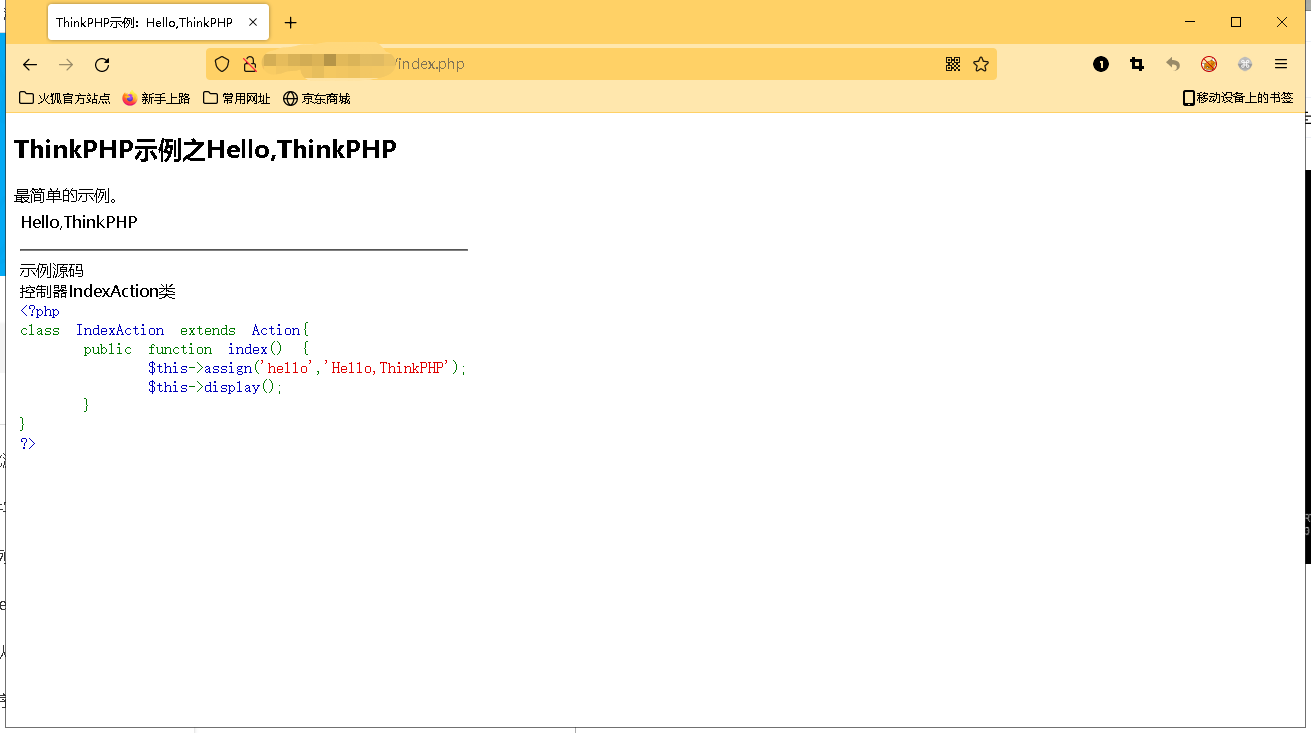Click the forward navigation arrow
This screenshot has height=733, width=1311.
pyautogui.click(x=66, y=64)
